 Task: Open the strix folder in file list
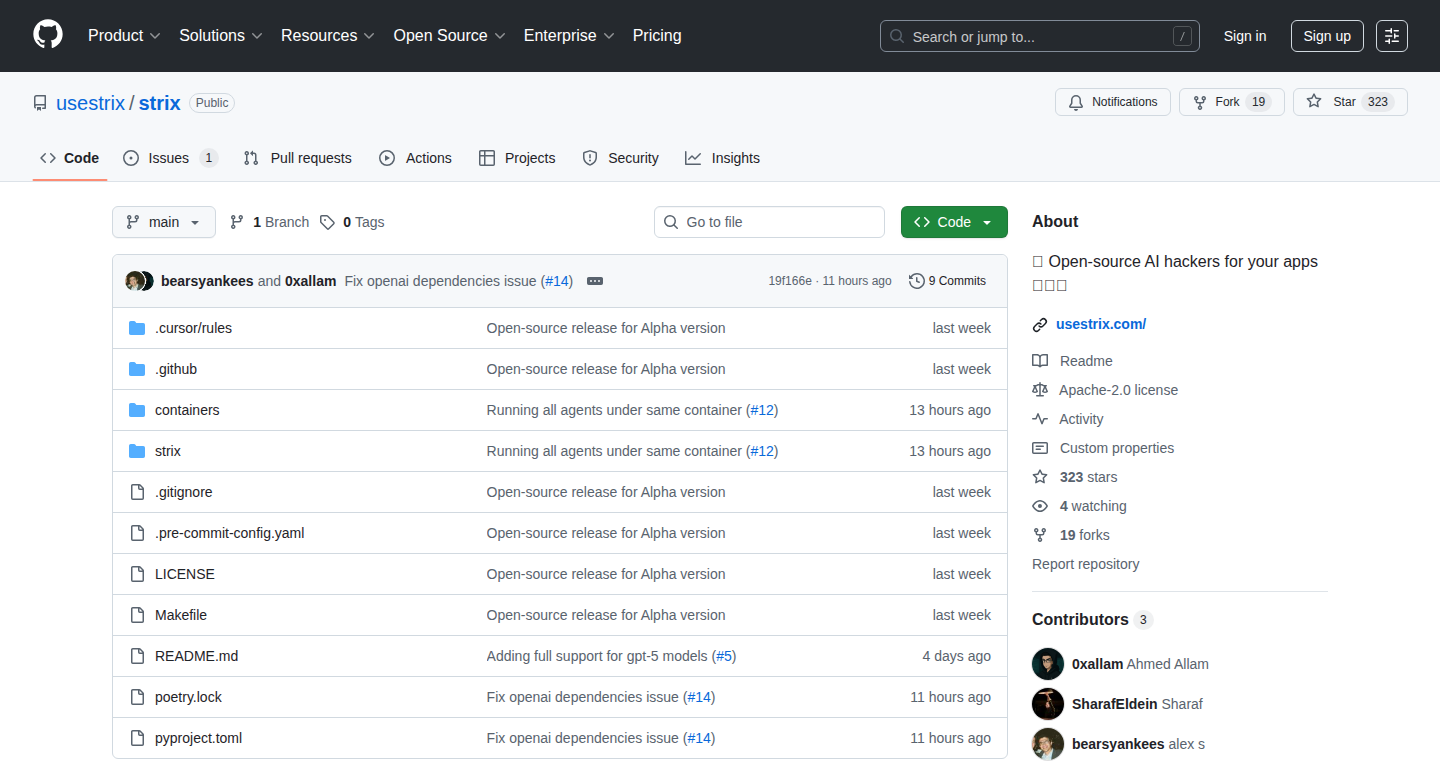coord(168,451)
